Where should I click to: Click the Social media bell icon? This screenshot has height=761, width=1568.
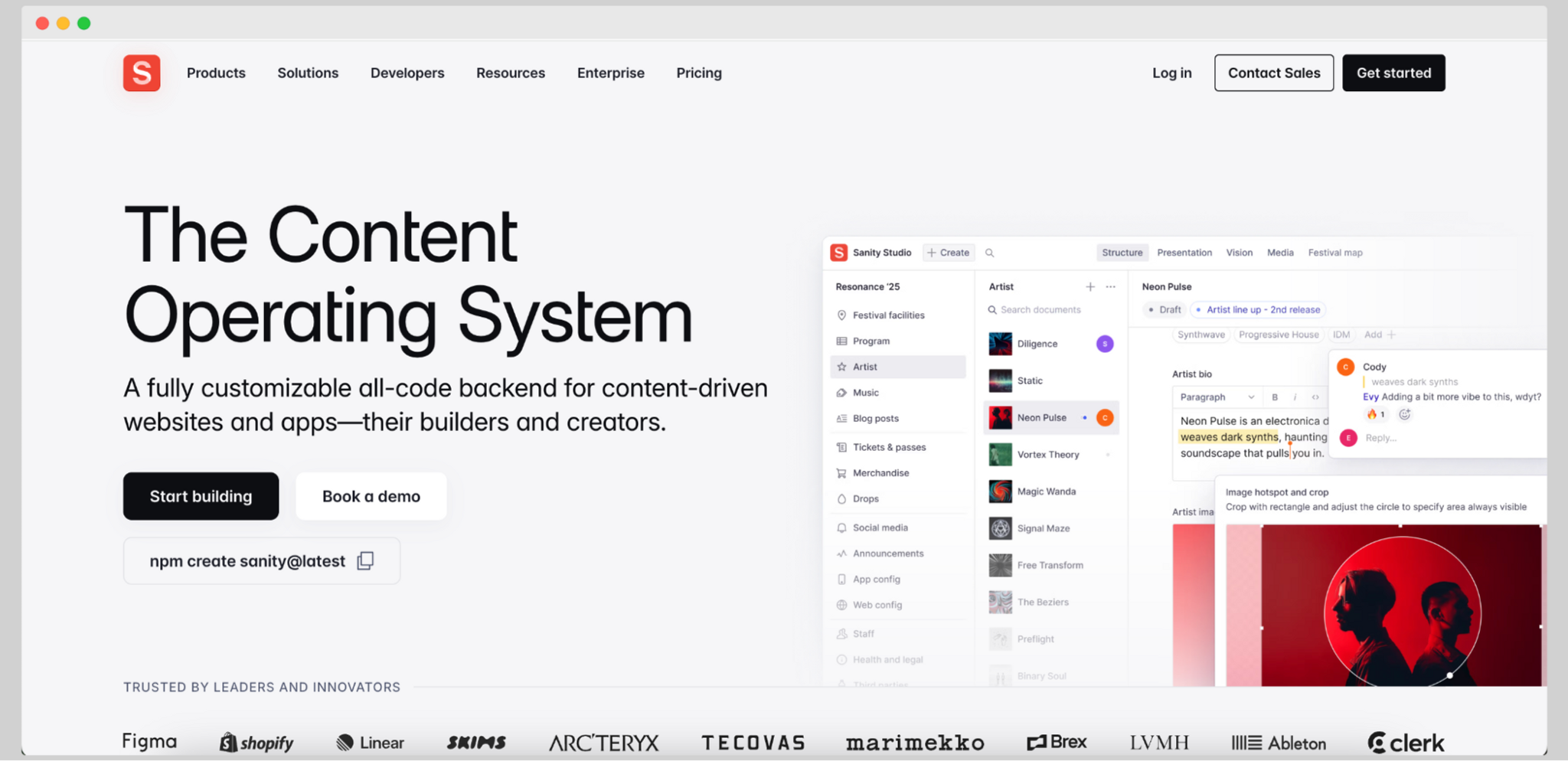841,527
